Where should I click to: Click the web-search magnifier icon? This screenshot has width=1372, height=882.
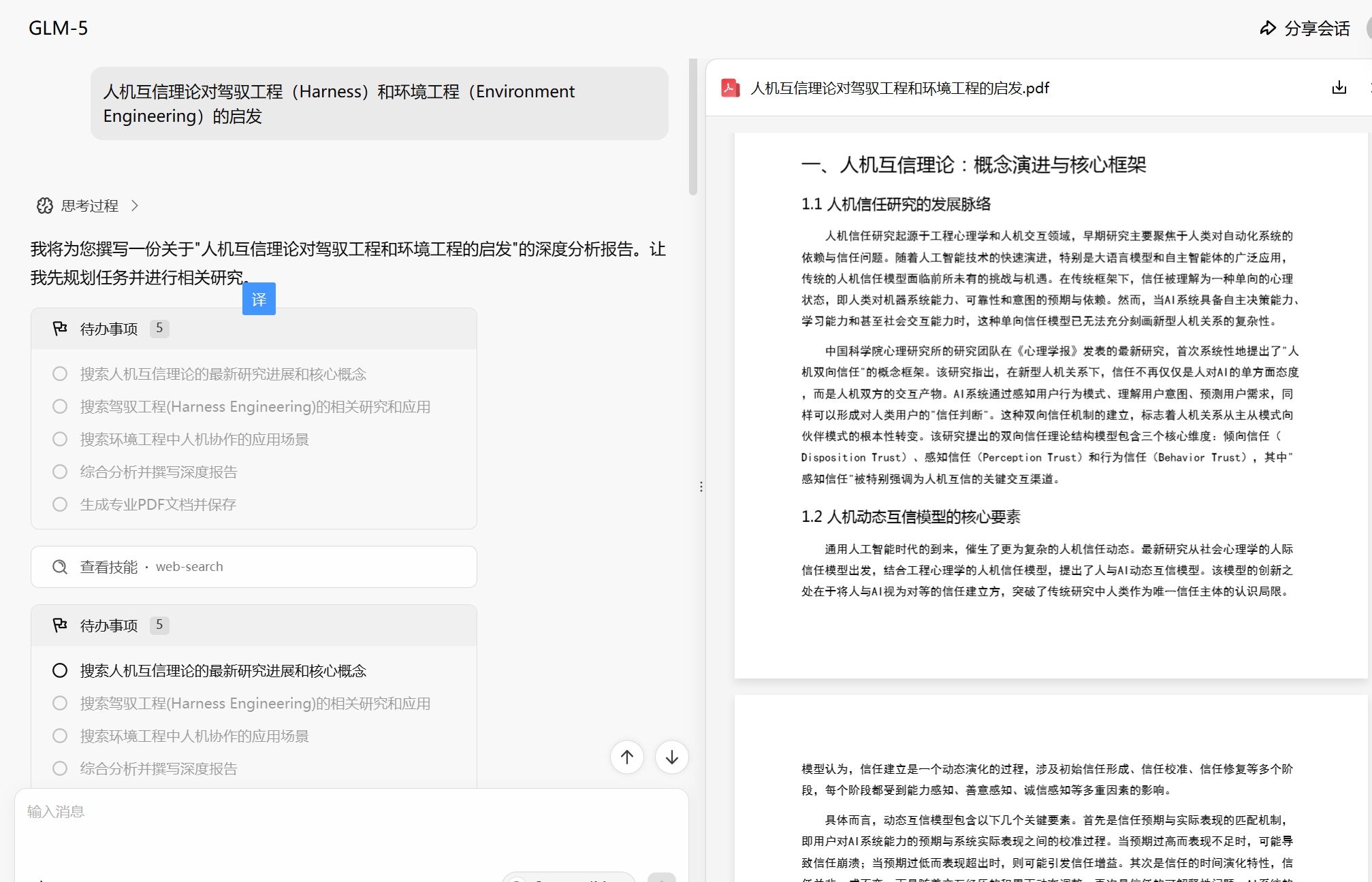pos(60,567)
